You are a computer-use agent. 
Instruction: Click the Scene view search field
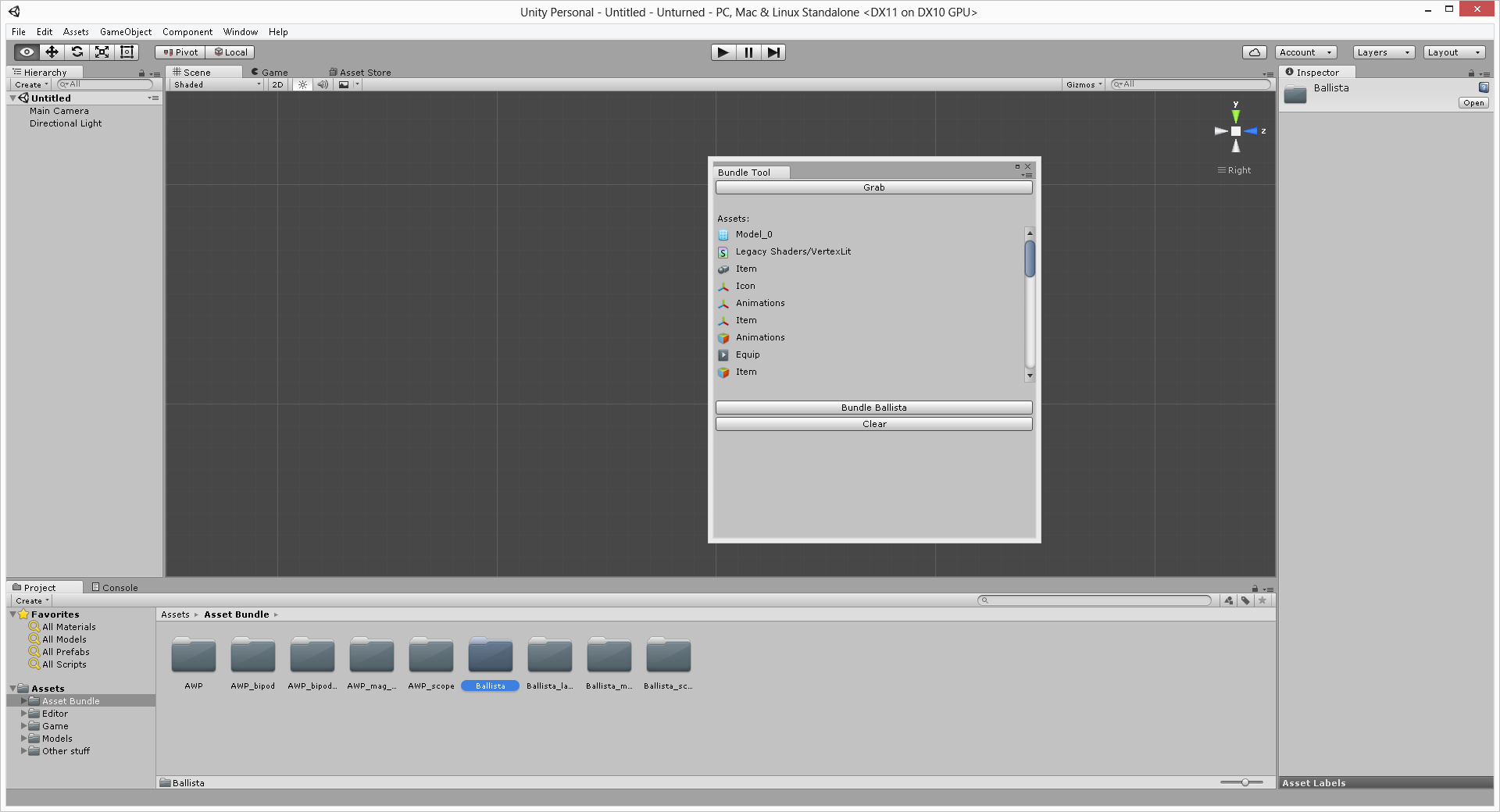(1191, 84)
